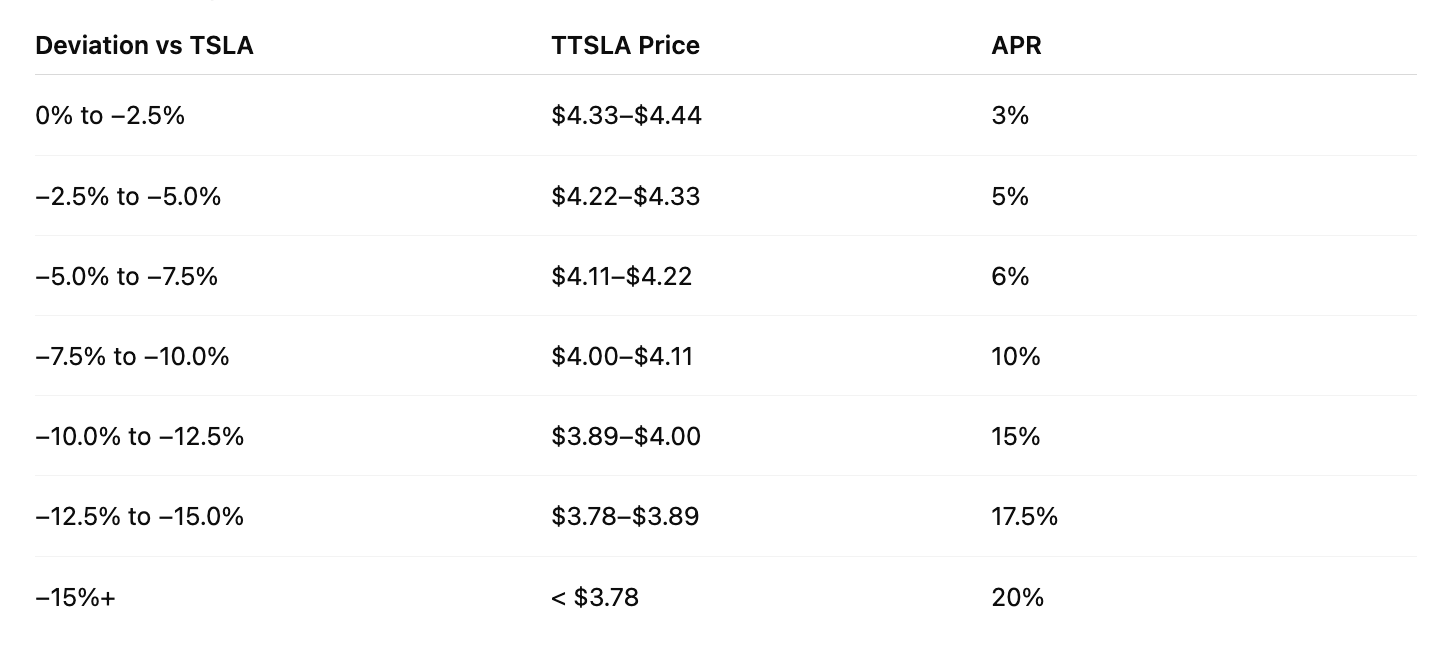This screenshot has height=648, width=1444.
Task: Click the "Deviation vs TSLA" column header
Action: coord(144,45)
